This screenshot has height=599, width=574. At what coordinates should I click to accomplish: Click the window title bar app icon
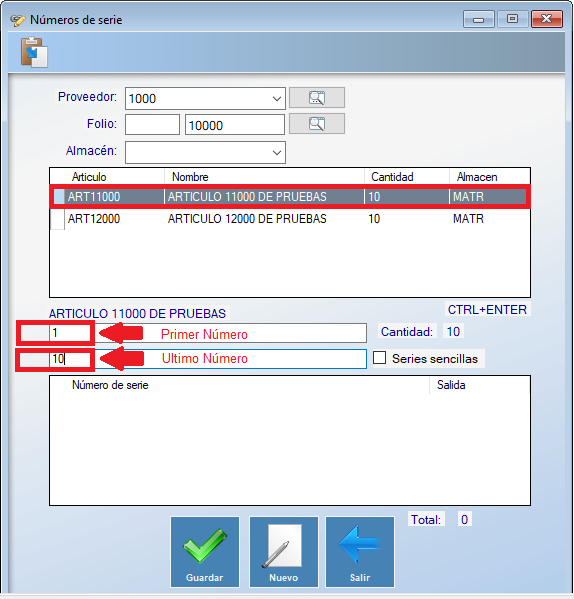pos(18,20)
